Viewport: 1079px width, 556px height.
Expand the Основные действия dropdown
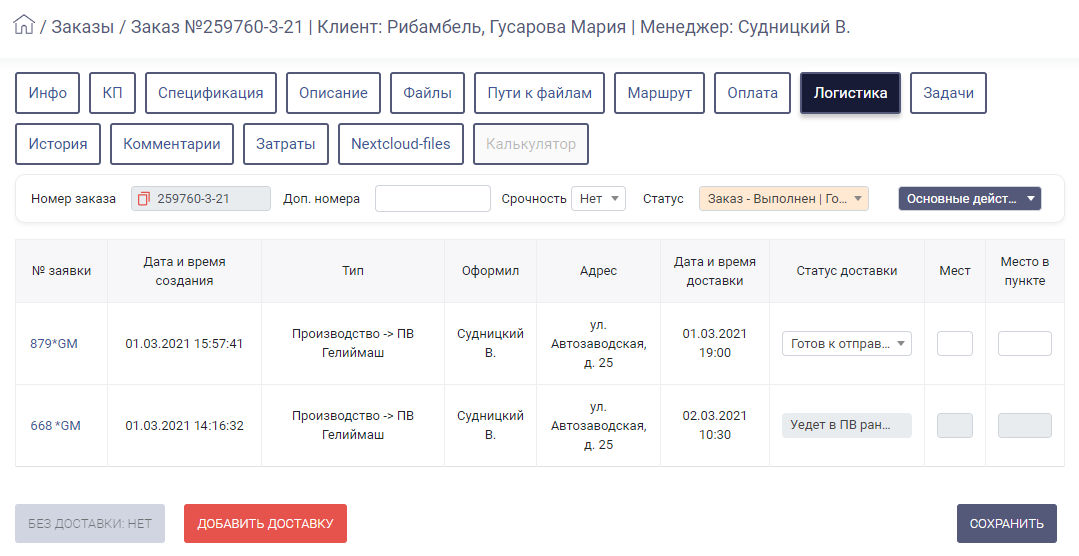pyautogui.click(x=970, y=199)
